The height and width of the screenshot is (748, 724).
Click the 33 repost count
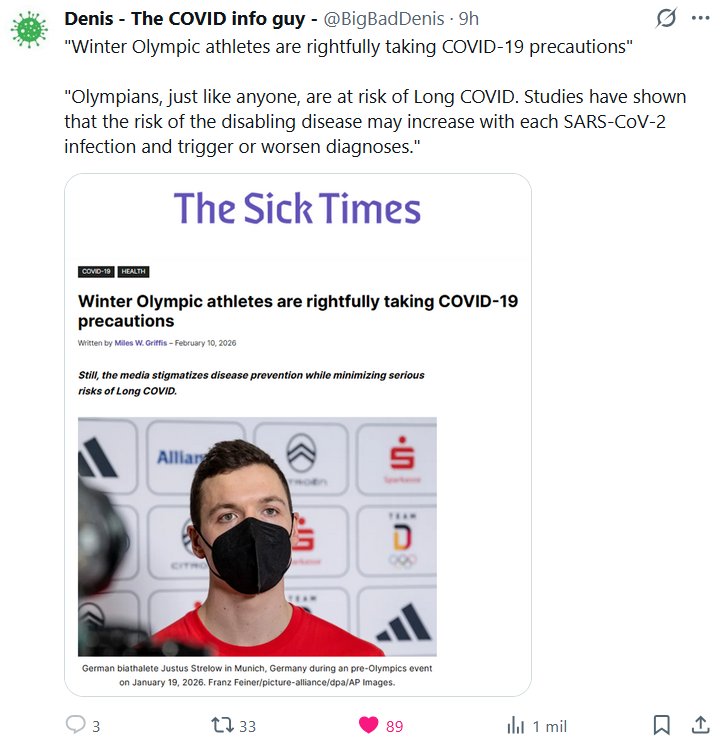tap(248, 727)
